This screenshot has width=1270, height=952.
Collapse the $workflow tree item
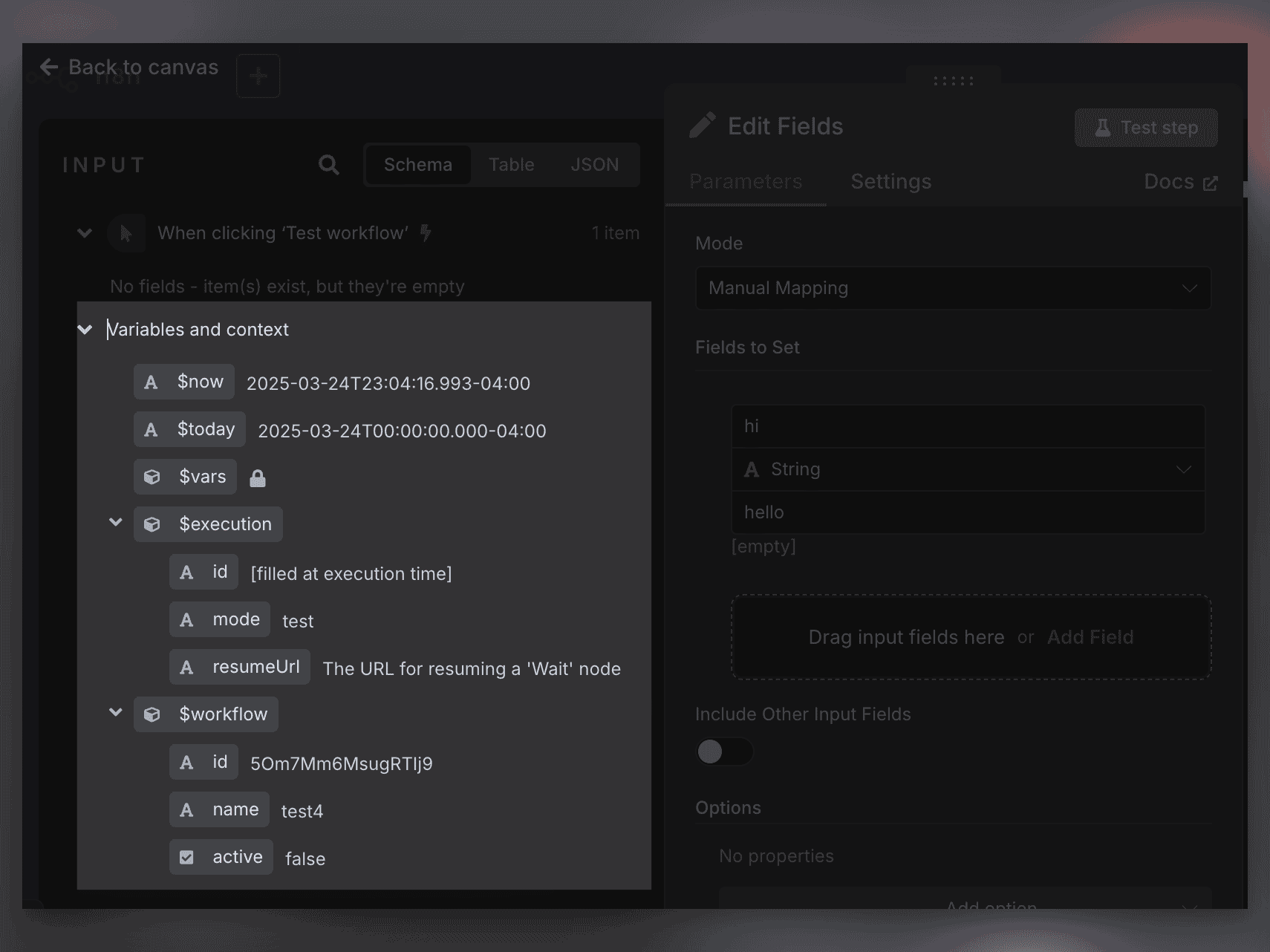pos(116,713)
